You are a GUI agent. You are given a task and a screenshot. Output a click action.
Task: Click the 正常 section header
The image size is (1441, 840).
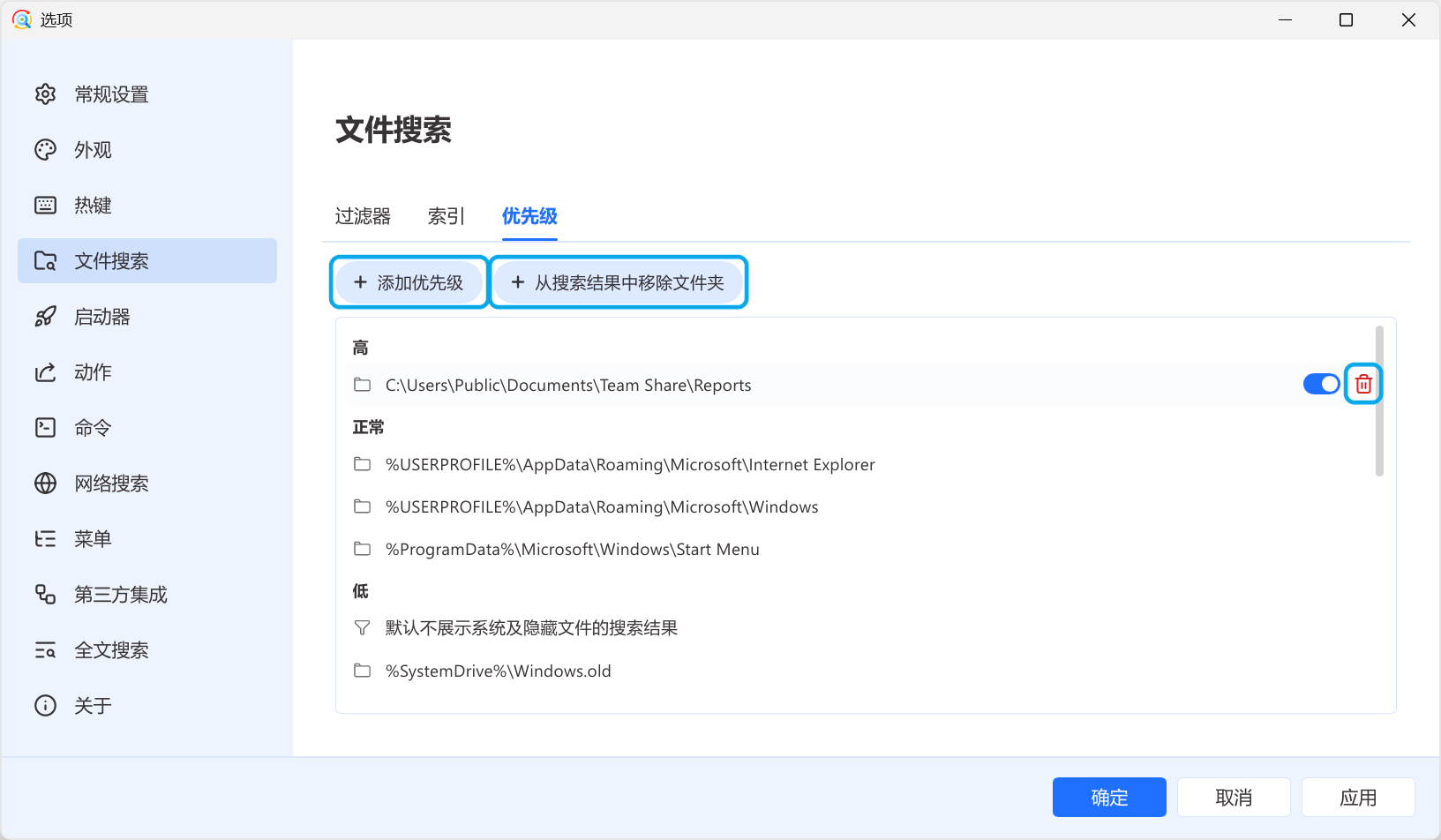(369, 427)
